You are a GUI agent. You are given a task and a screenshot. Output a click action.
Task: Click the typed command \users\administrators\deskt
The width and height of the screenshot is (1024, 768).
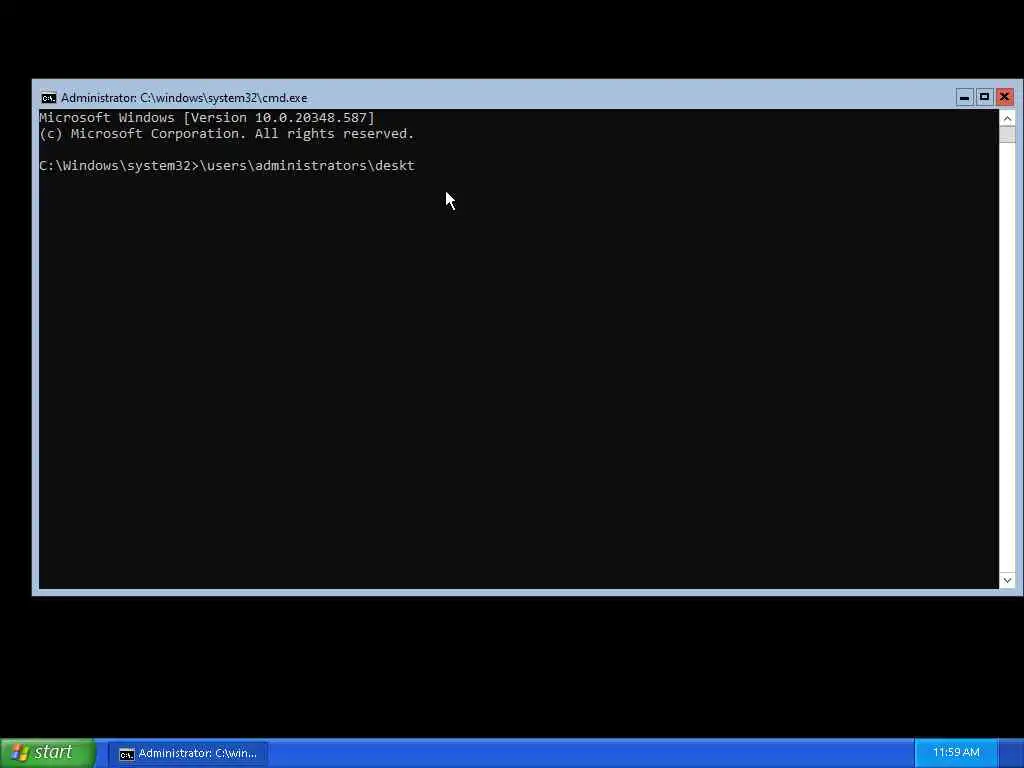pos(308,166)
